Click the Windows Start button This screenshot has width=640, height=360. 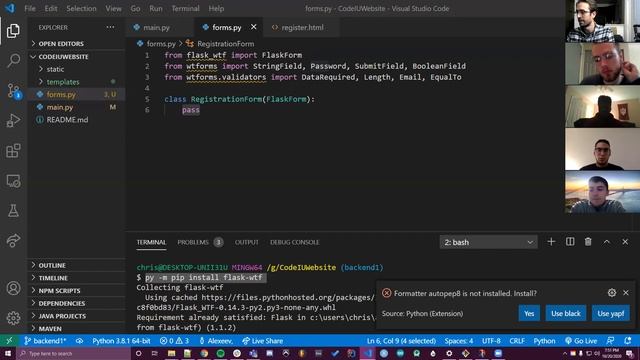[8, 353]
